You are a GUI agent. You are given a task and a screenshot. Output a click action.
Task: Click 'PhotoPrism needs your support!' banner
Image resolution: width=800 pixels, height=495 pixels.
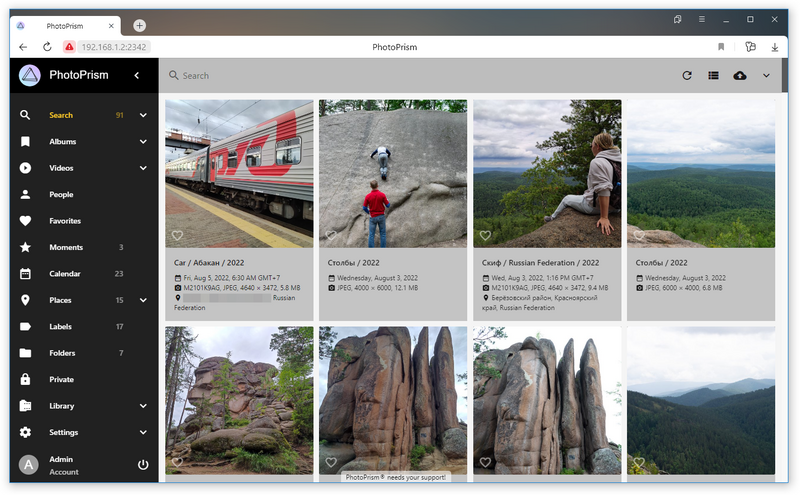click(395, 477)
